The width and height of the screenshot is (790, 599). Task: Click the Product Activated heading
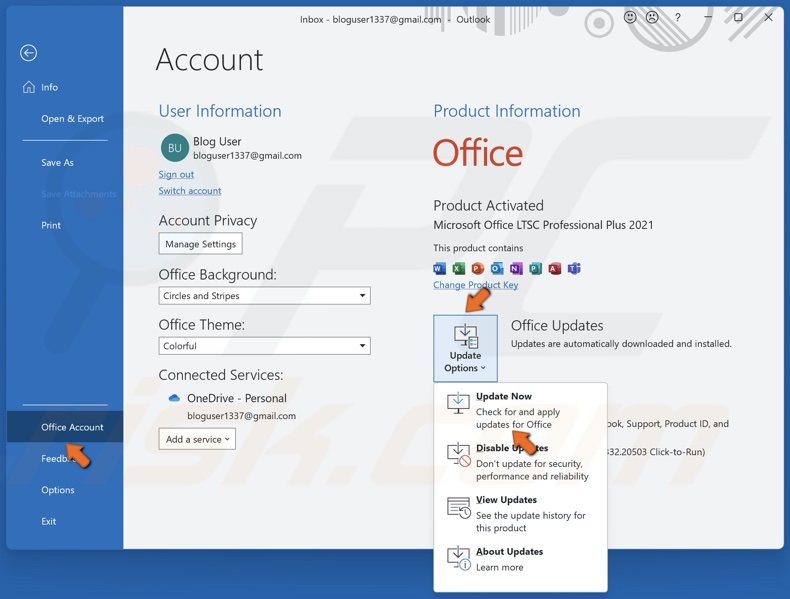[x=488, y=206]
